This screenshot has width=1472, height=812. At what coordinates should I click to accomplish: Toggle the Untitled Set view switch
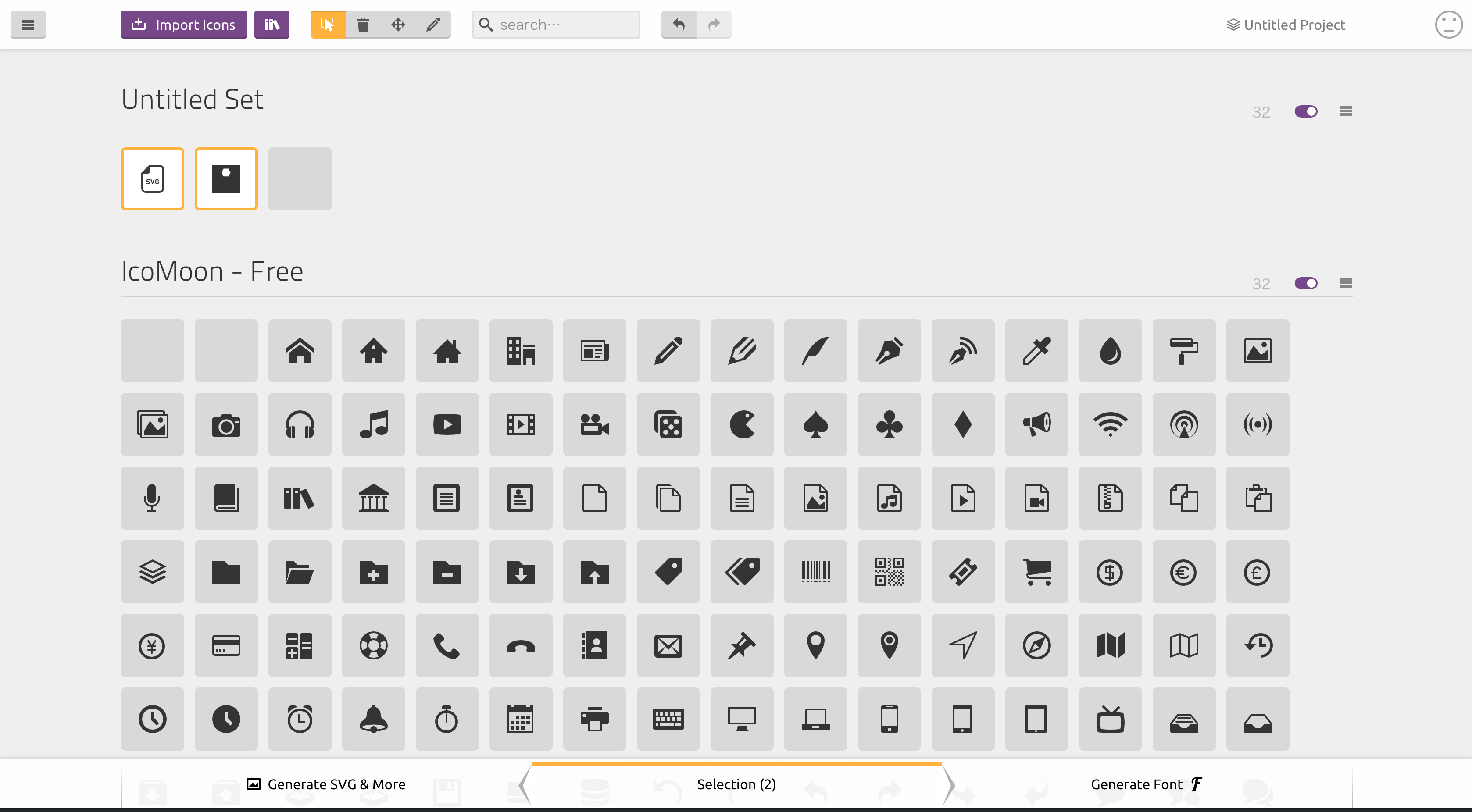1306,111
